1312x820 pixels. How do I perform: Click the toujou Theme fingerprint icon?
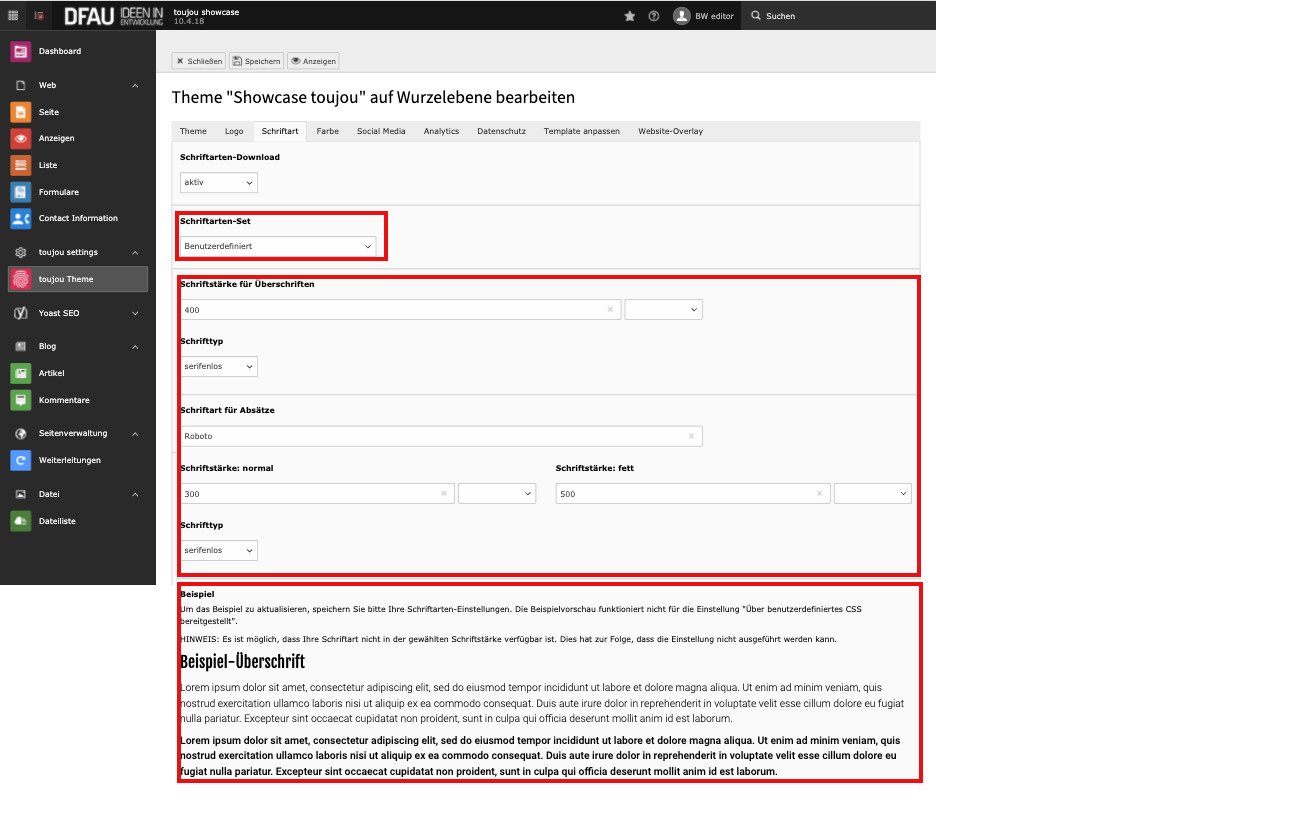pyautogui.click(x=20, y=279)
